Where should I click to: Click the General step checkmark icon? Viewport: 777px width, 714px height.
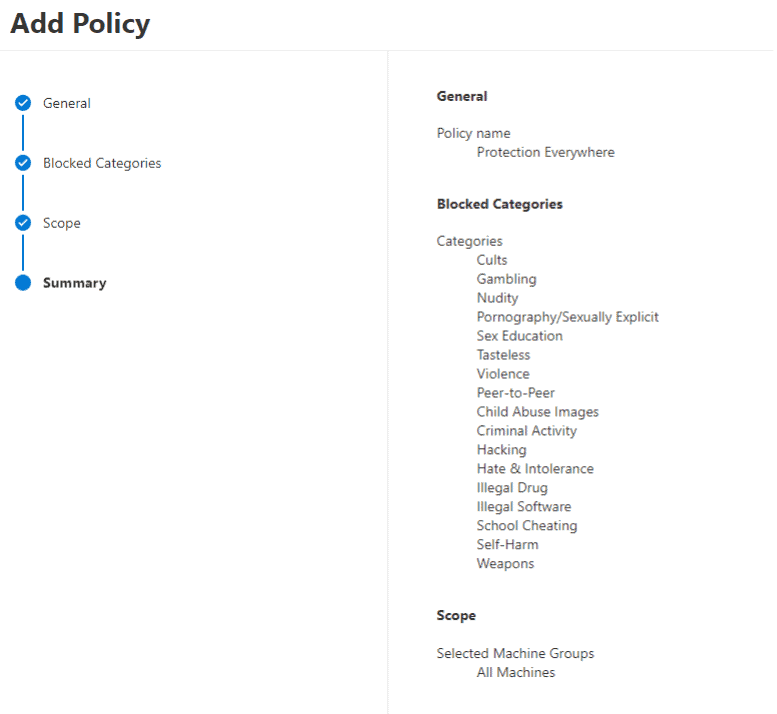pyautogui.click(x=23, y=103)
